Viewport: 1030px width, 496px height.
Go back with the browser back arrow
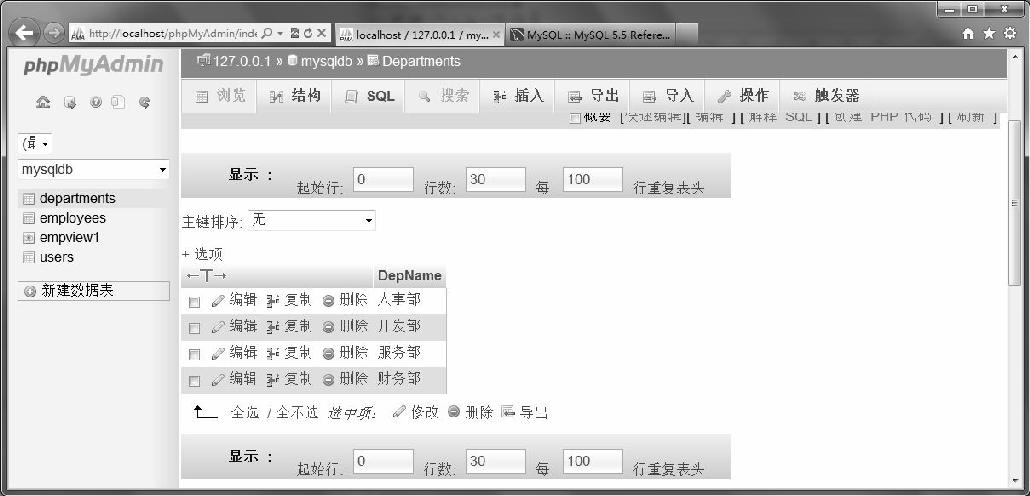25,33
